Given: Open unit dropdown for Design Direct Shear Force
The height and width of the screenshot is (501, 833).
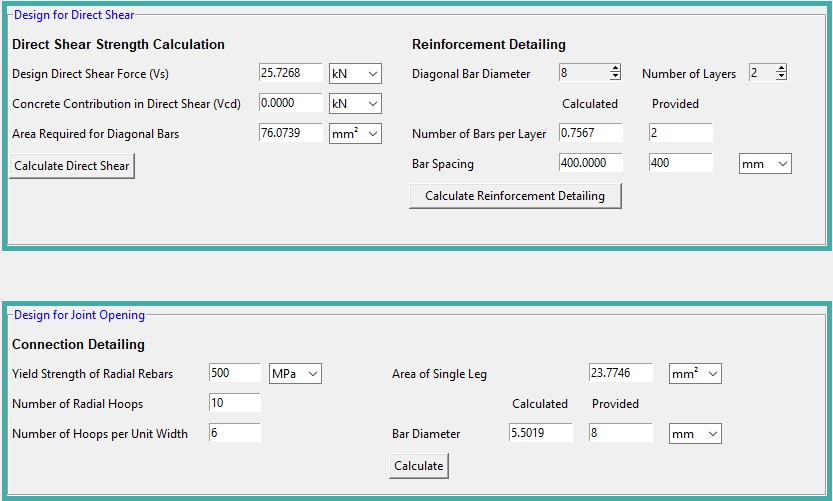Looking at the screenshot, I should click(x=355, y=74).
